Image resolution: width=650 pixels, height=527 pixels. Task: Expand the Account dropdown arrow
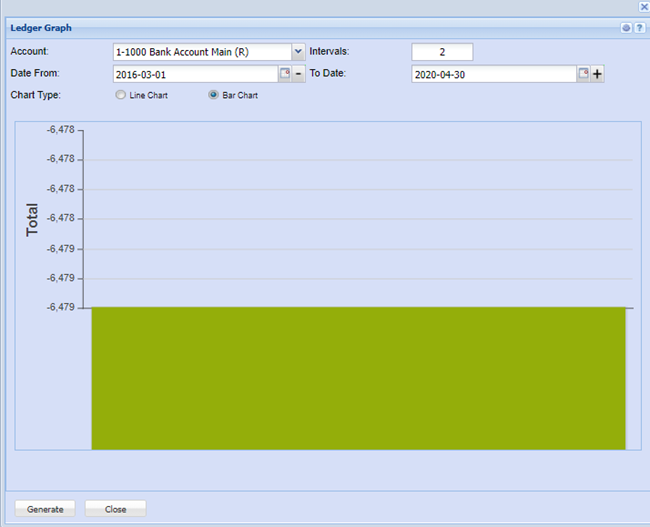click(298, 52)
